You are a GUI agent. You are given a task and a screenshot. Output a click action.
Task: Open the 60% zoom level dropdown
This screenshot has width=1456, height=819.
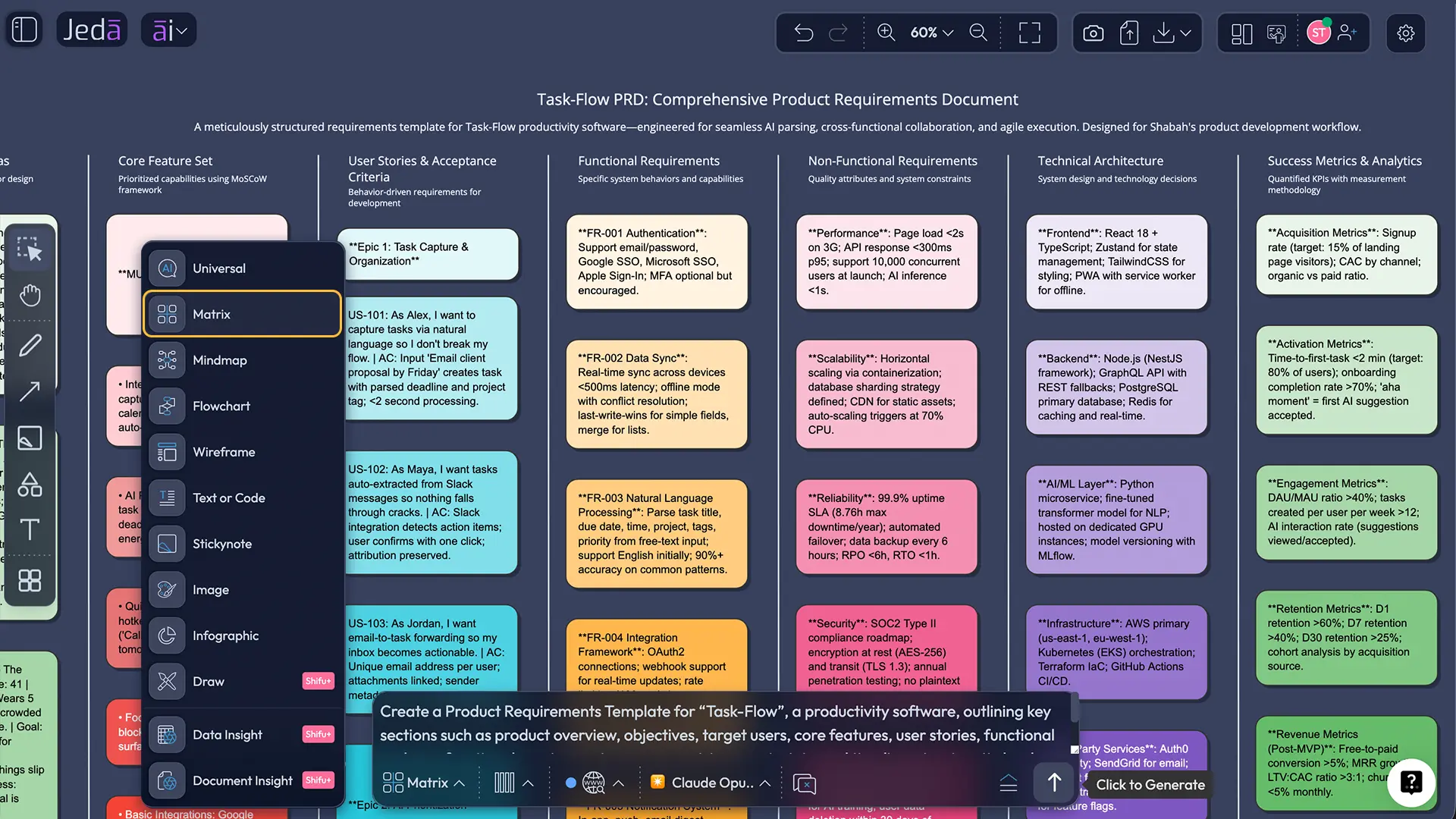click(x=931, y=33)
